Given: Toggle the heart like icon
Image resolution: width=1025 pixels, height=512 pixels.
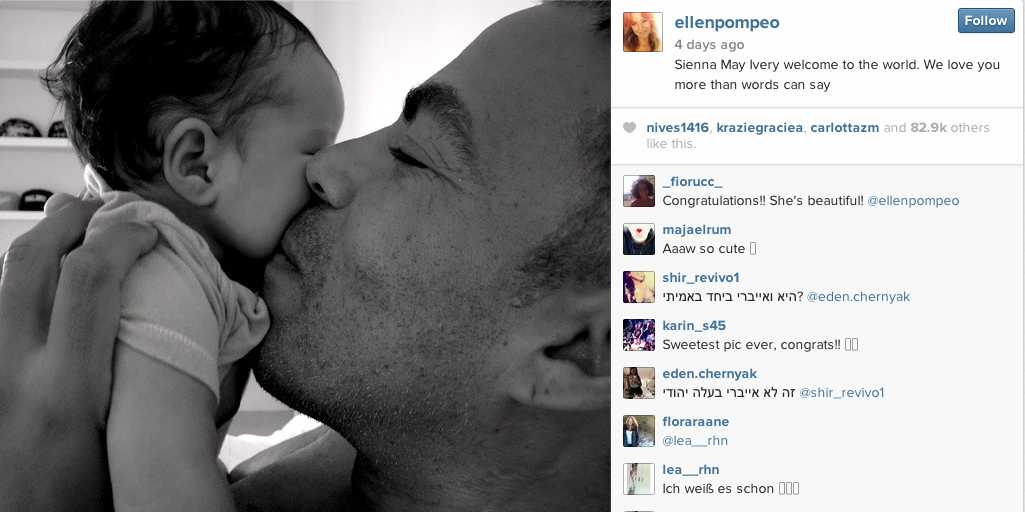Looking at the screenshot, I should [630, 128].
